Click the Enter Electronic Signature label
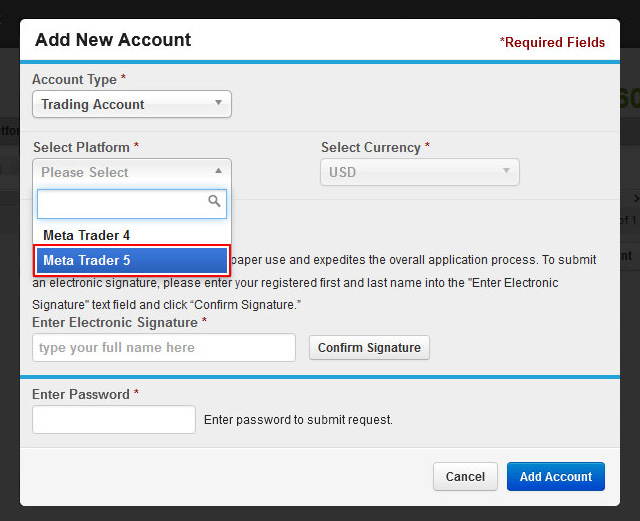Screen dimensions: 640x521 [x=115, y=323]
